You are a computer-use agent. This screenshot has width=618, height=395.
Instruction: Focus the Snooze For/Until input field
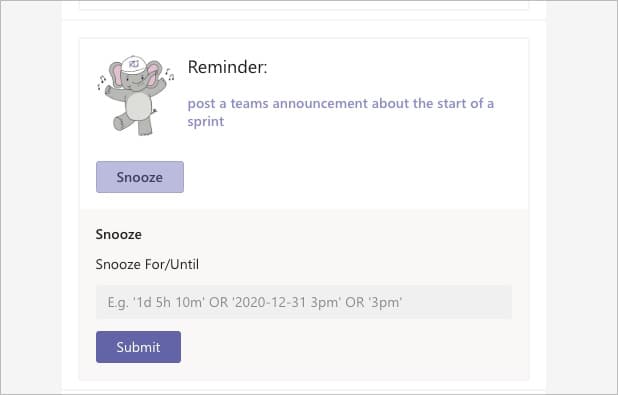click(304, 302)
